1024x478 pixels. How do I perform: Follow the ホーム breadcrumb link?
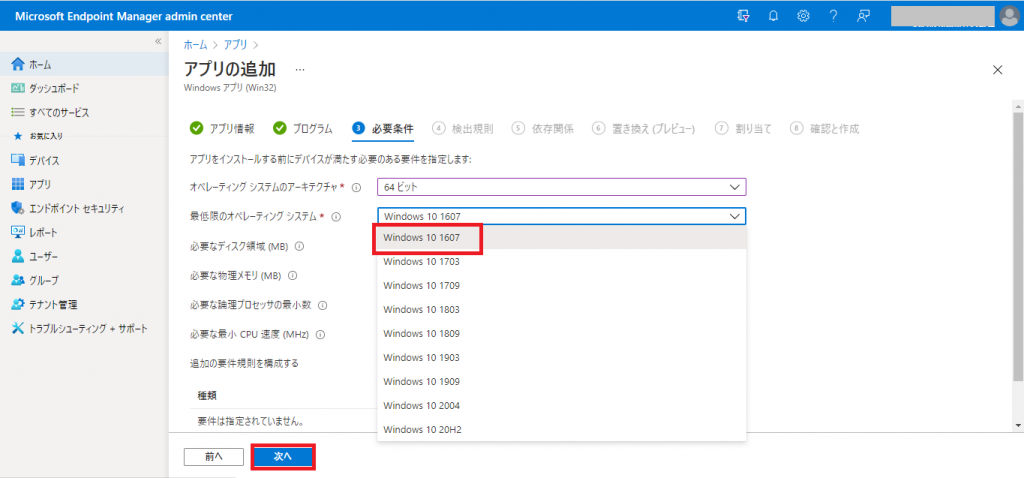(195, 44)
